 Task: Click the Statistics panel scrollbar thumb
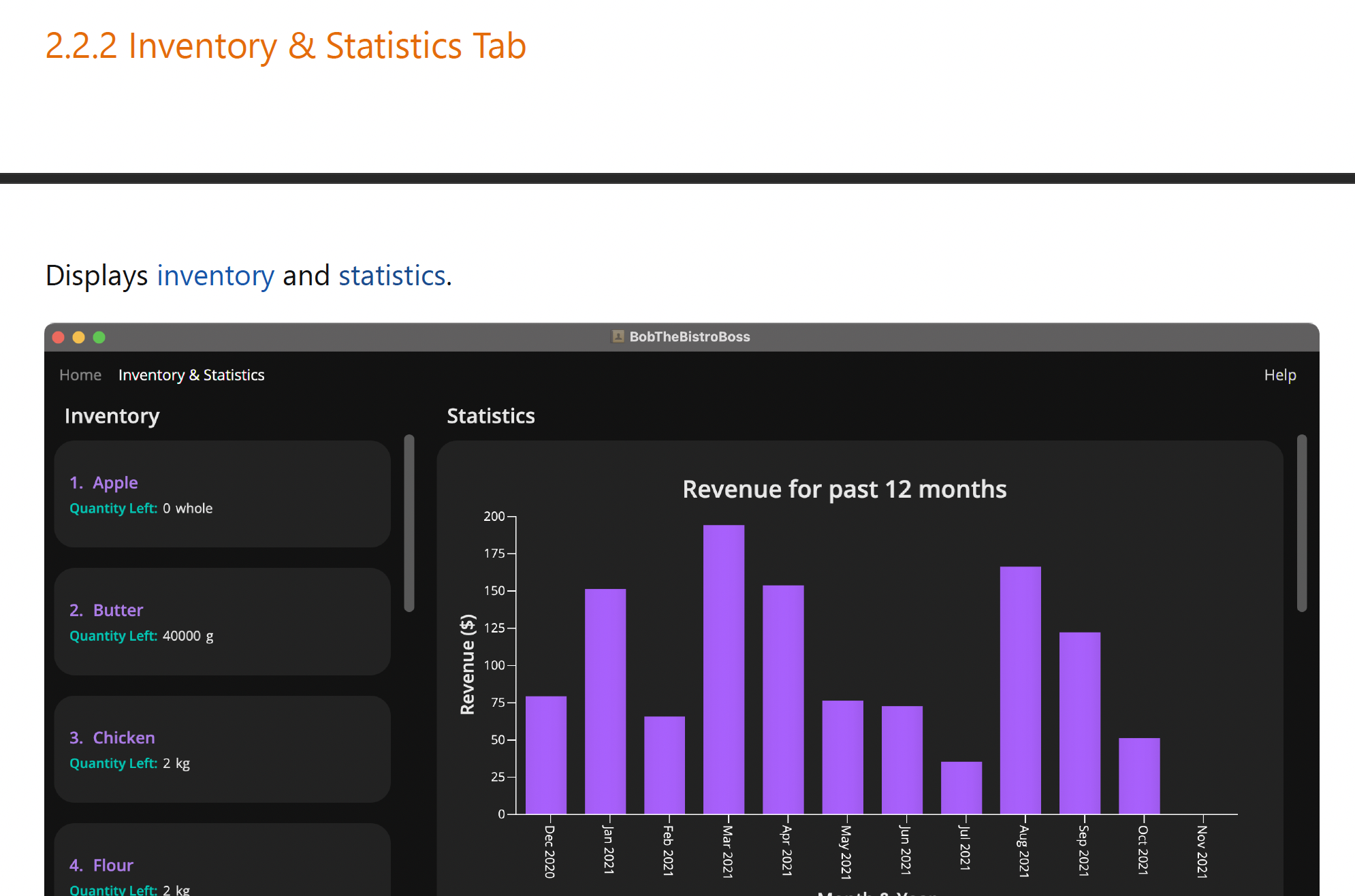(1302, 523)
